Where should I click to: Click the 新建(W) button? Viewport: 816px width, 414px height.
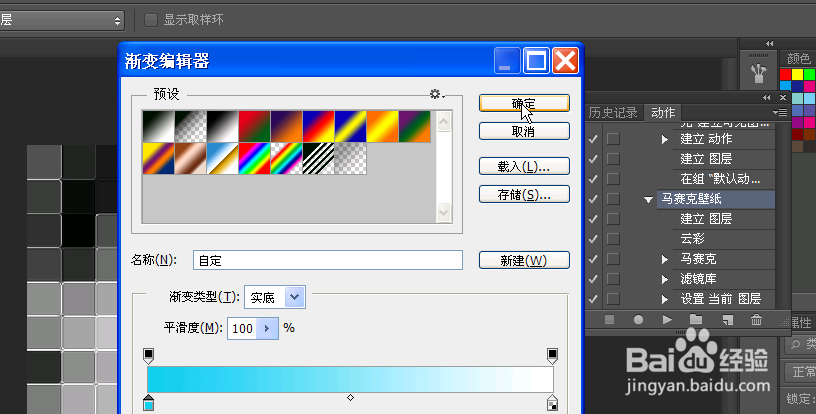point(524,260)
